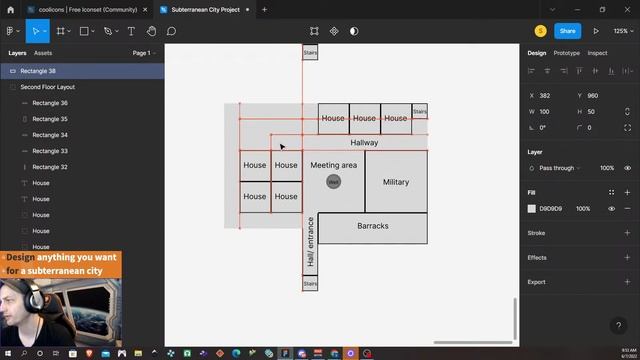Open the tabs list chevron in title bar
The image size is (640, 360).
point(552,10)
